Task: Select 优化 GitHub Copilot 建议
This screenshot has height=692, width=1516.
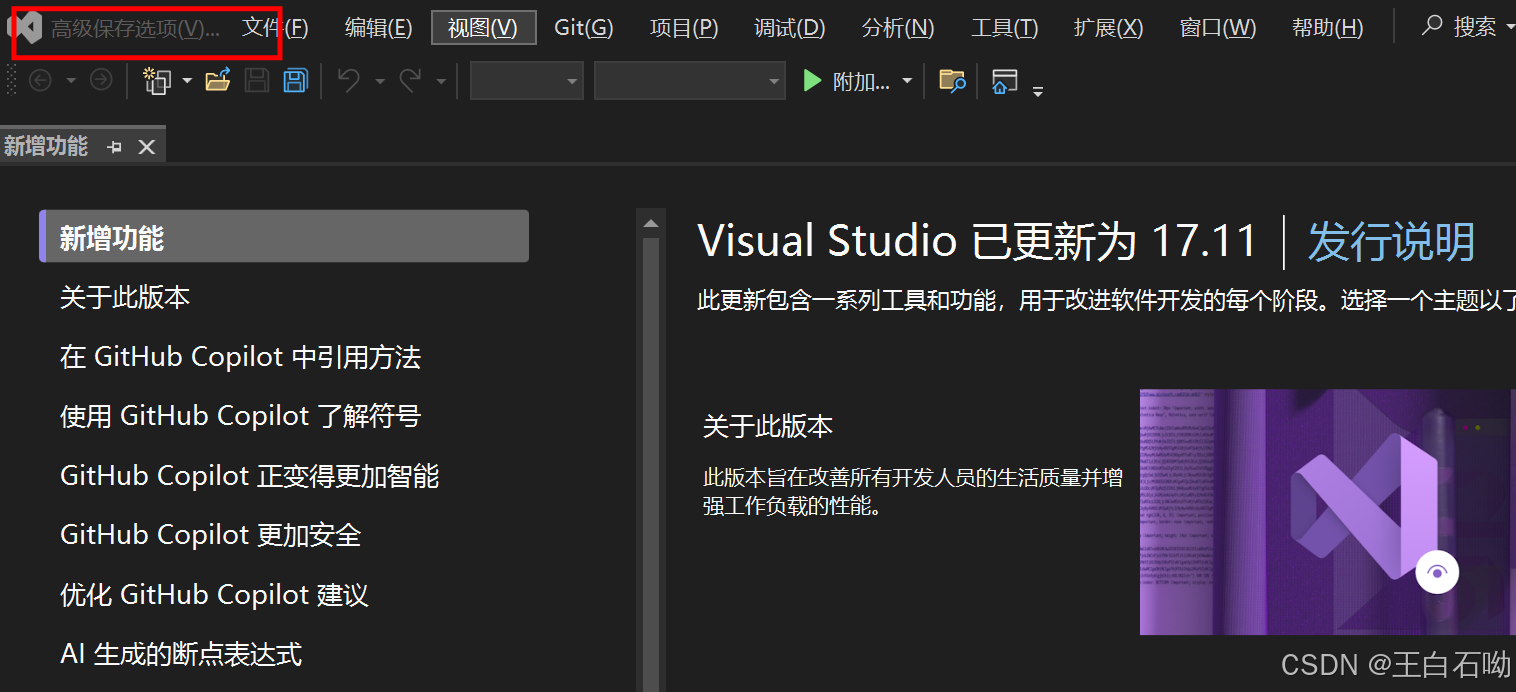Action: 214,595
